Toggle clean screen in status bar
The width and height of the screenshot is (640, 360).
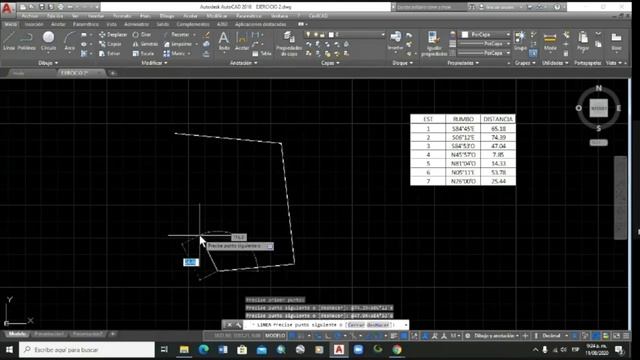(616, 336)
